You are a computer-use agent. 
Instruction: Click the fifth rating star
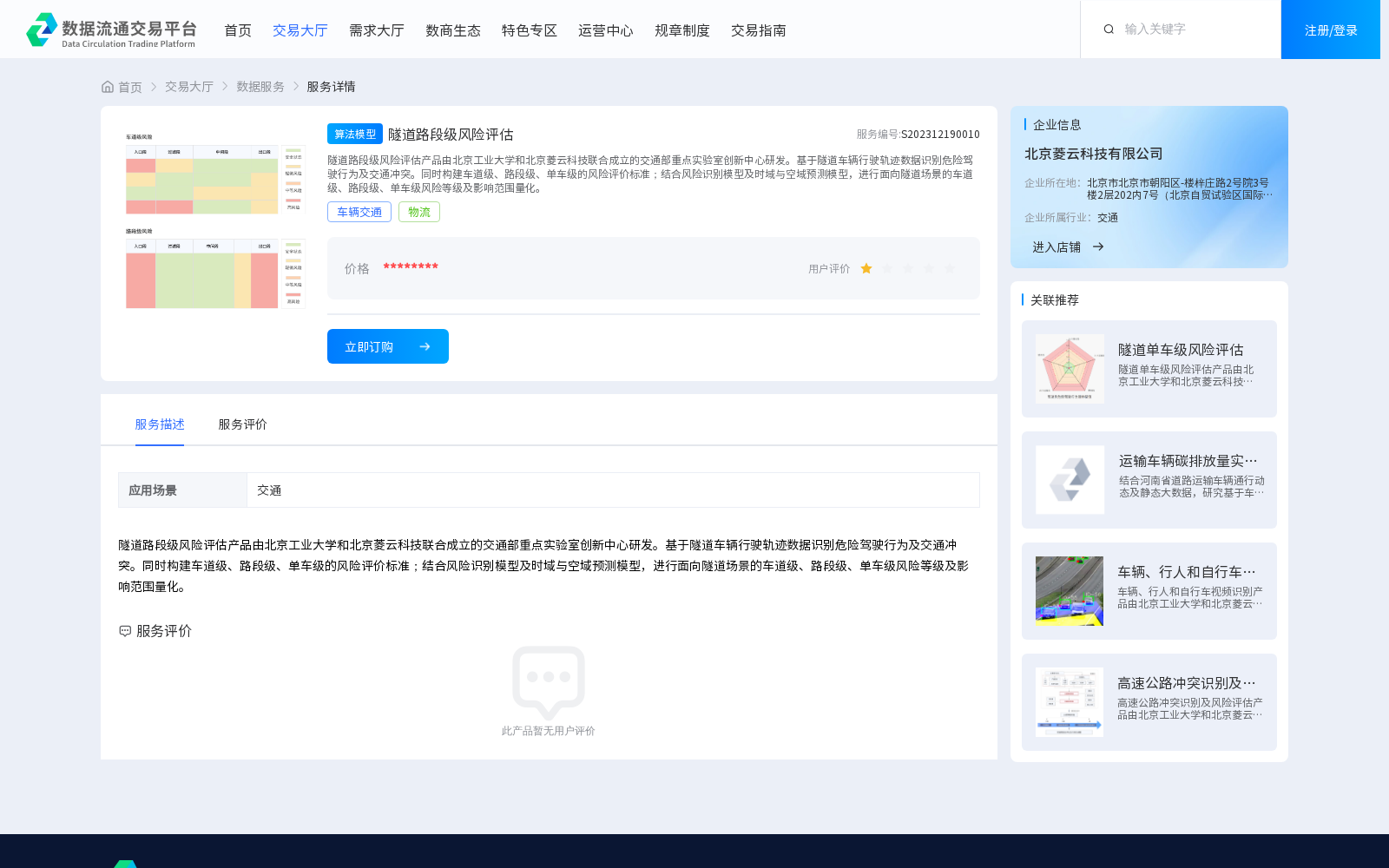coord(950,269)
